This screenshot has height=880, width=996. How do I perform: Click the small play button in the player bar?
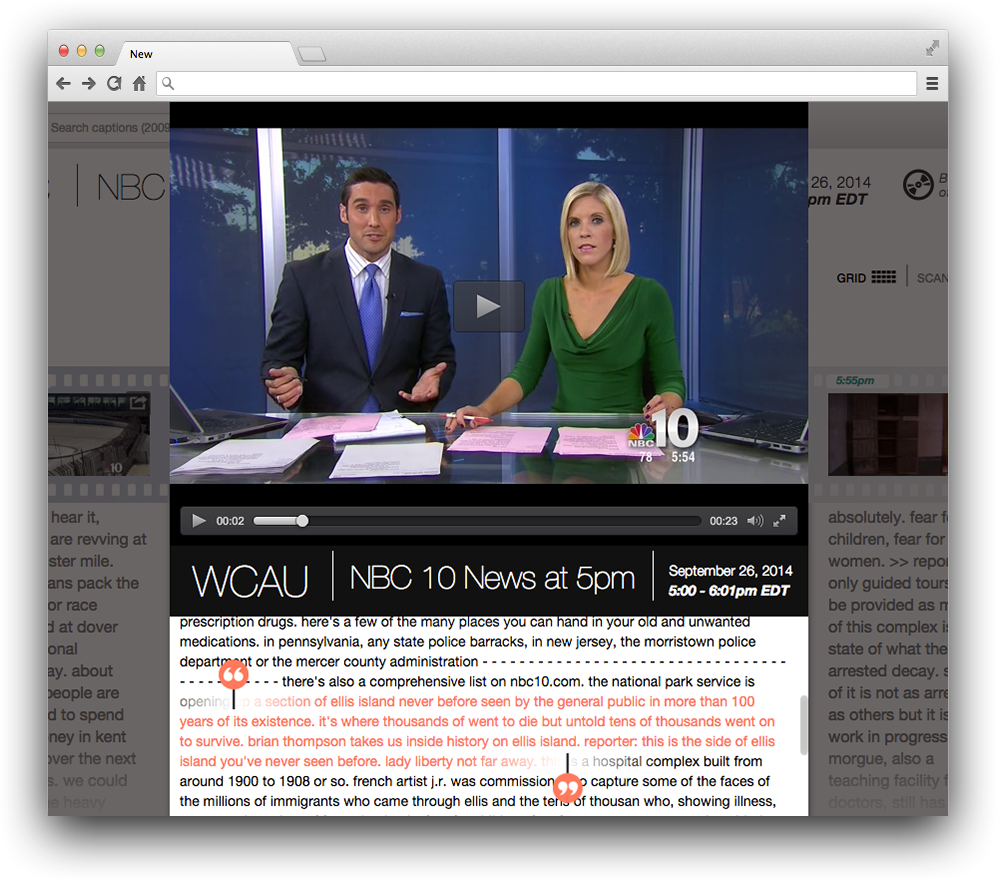[199, 521]
